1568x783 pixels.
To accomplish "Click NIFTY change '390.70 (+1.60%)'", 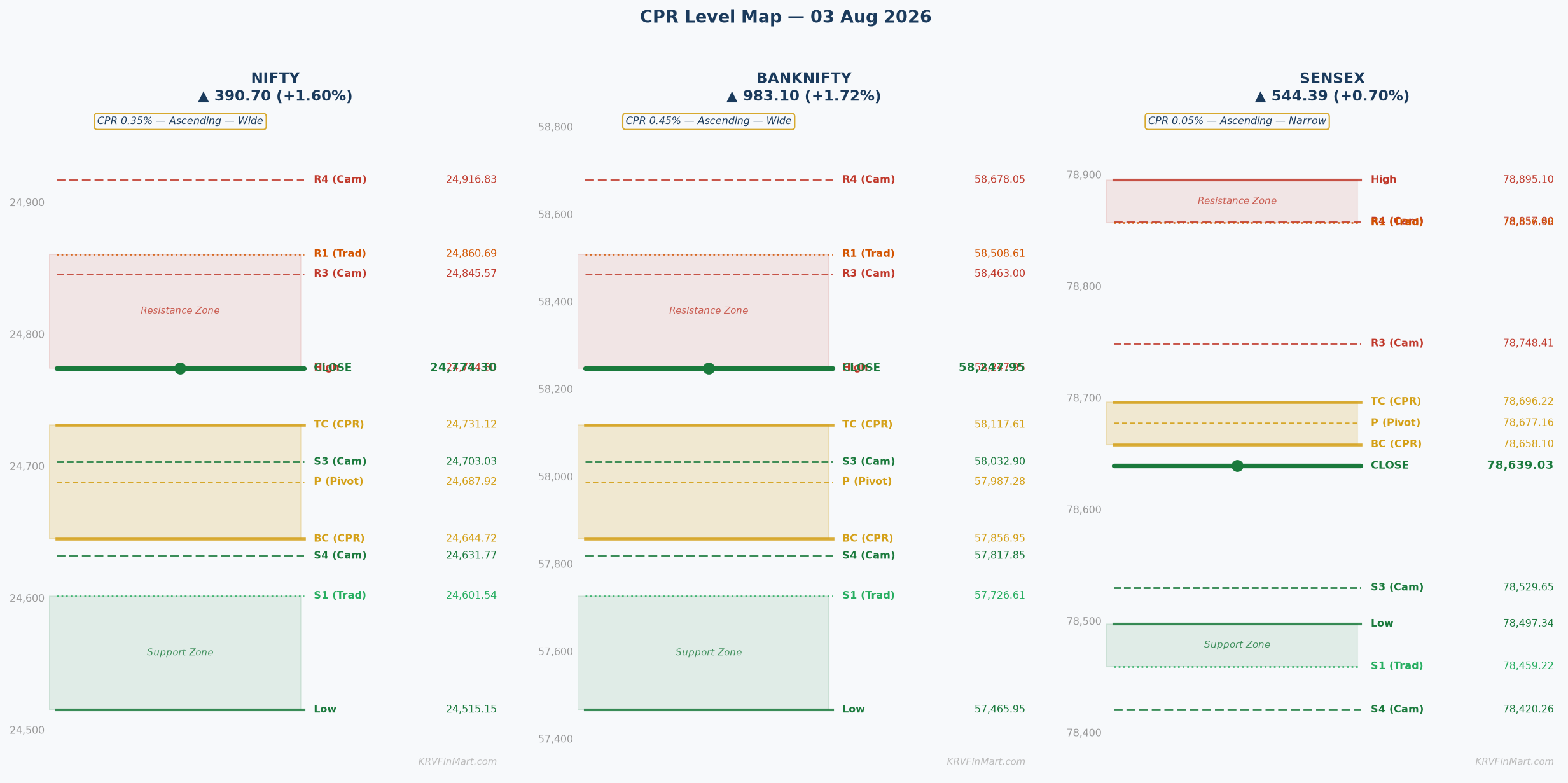I will [283, 96].
